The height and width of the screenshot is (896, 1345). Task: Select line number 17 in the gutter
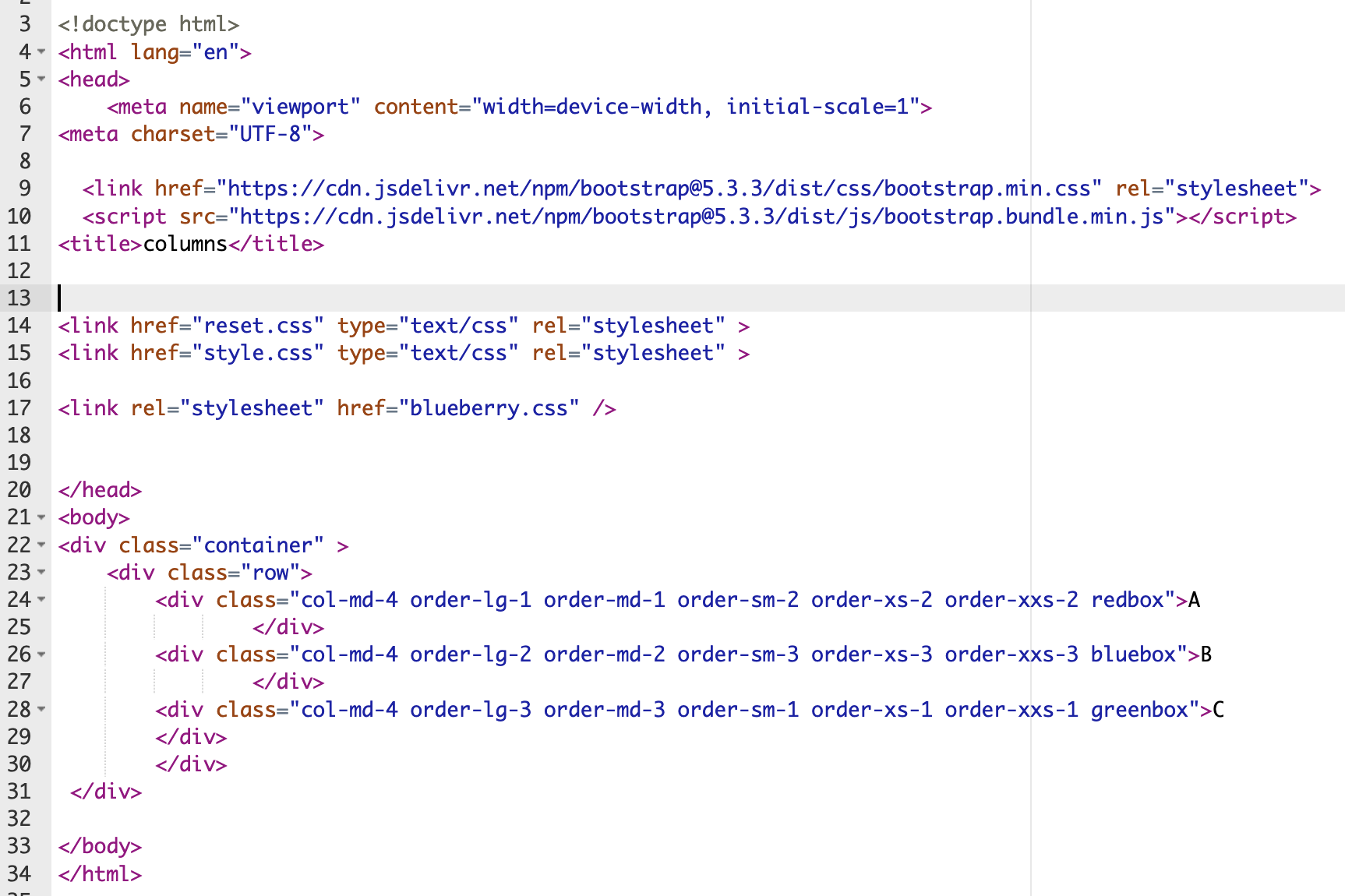click(20, 407)
